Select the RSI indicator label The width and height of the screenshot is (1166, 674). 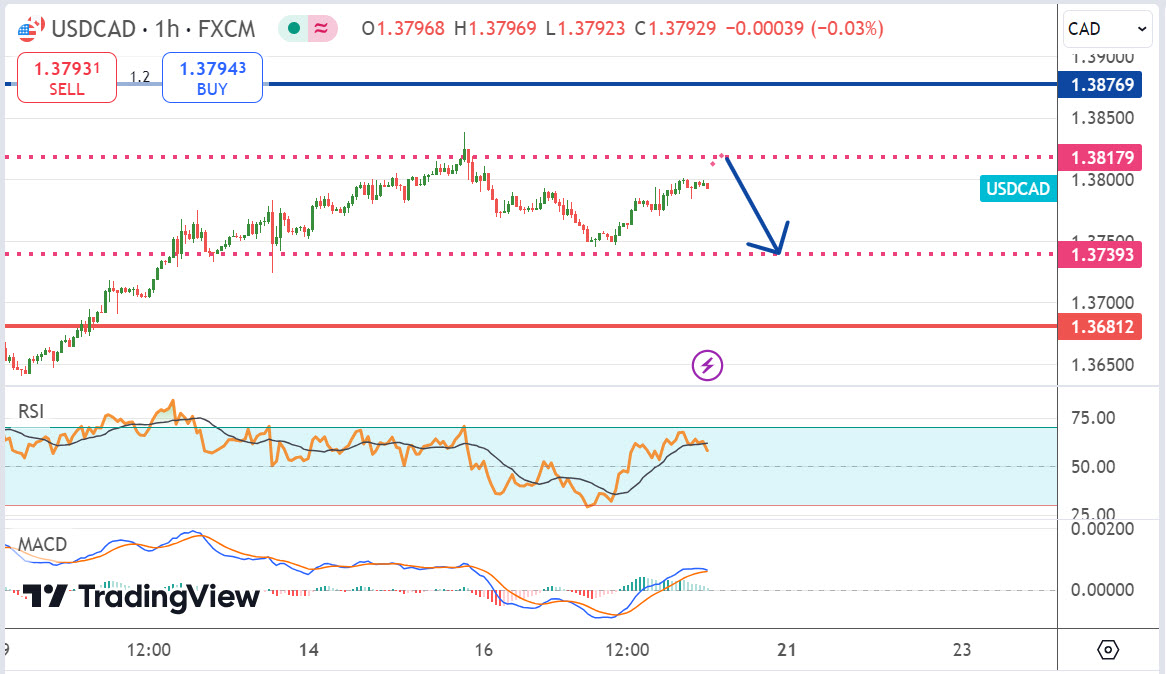pos(31,411)
